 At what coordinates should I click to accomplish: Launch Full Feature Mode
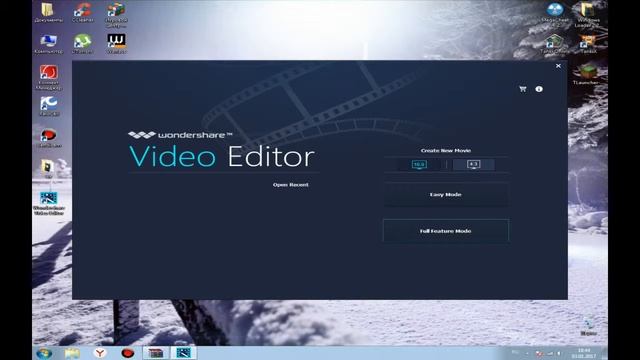[x=446, y=231]
